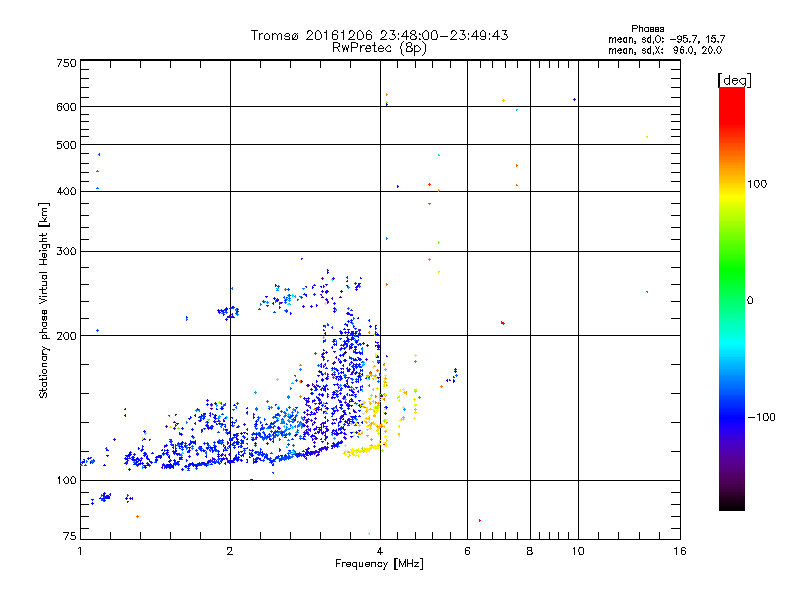
Task: Click the 'Stationary phase Virtual Height [km]' axis label
Action: 43,300
